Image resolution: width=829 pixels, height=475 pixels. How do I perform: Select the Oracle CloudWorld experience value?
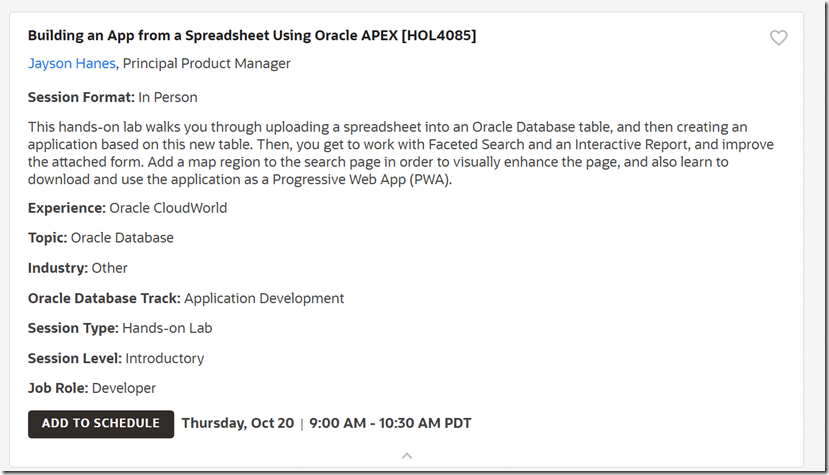169,209
